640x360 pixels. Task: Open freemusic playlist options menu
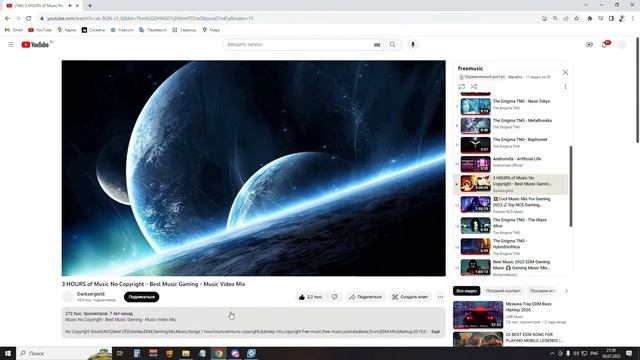click(565, 87)
